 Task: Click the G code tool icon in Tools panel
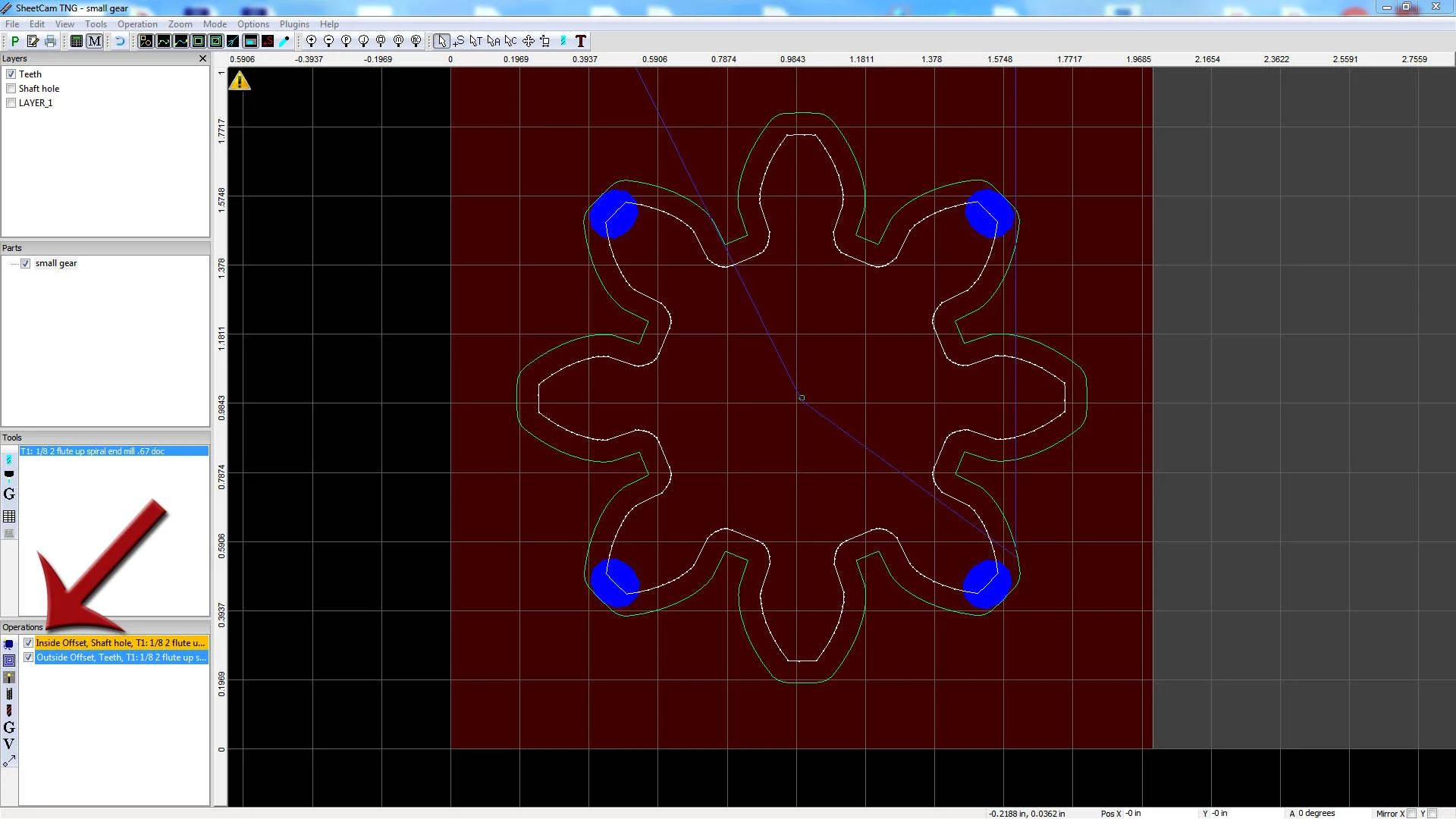coord(9,494)
